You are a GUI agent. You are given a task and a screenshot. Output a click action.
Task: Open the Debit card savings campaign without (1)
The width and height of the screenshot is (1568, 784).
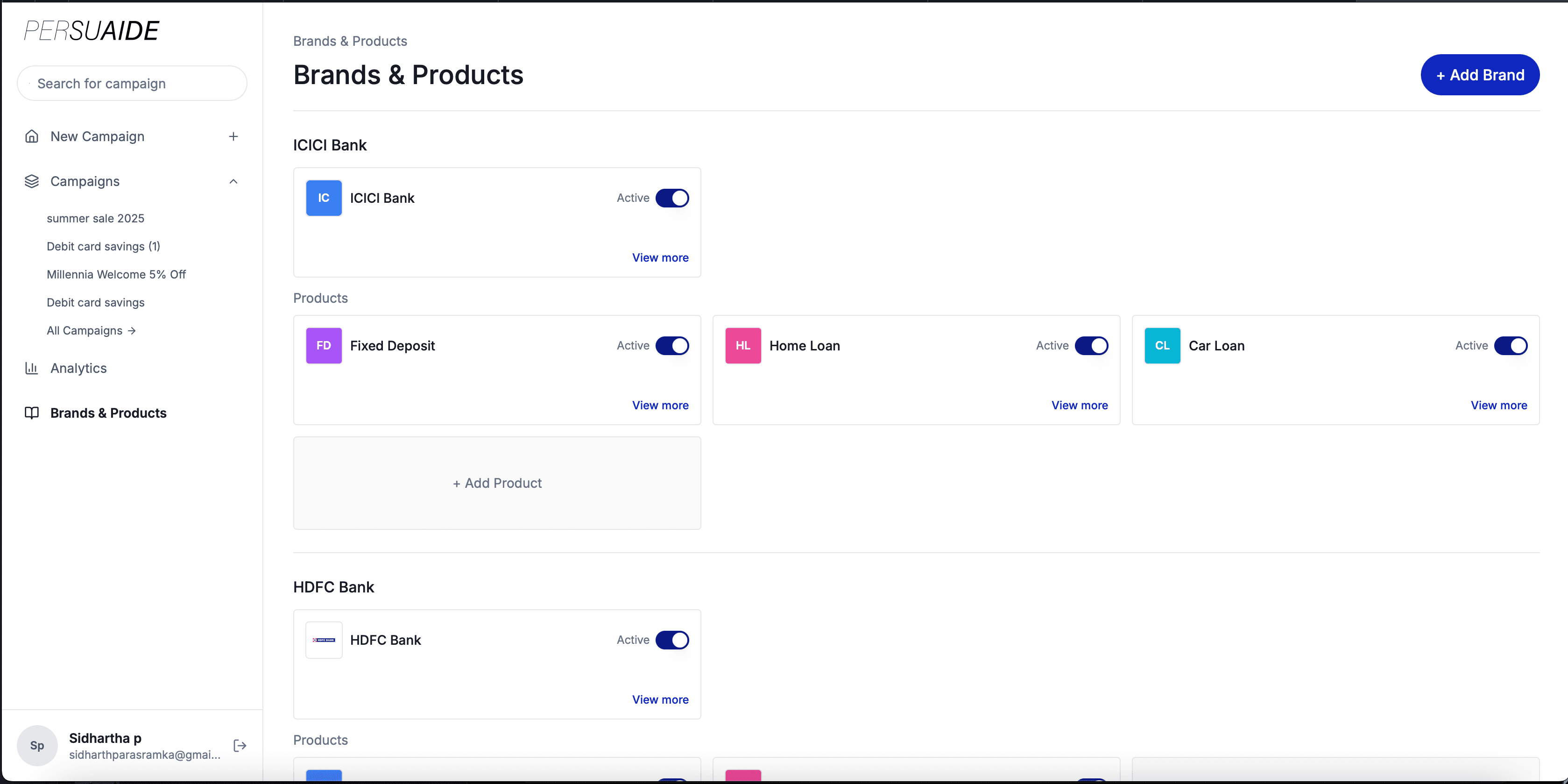(96, 302)
